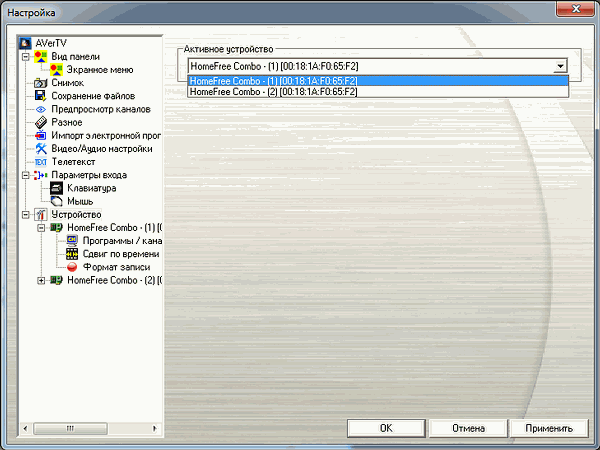Screen dimensions: 600x450
Task: Collapse the Вид панели tree node
Action: (25, 57)
